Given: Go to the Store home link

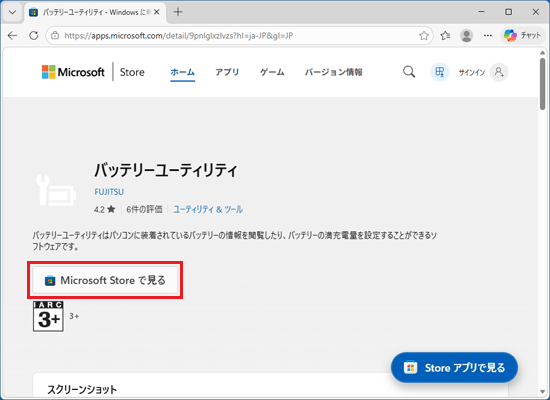Looking at the screenshot, I should click(x=132, y=72).
